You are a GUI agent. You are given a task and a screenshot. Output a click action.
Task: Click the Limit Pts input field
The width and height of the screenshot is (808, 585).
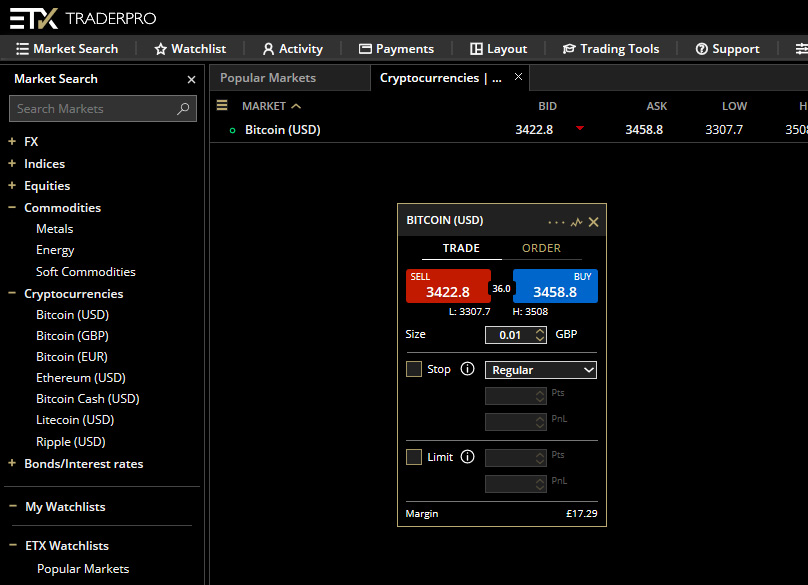point(515,458)
